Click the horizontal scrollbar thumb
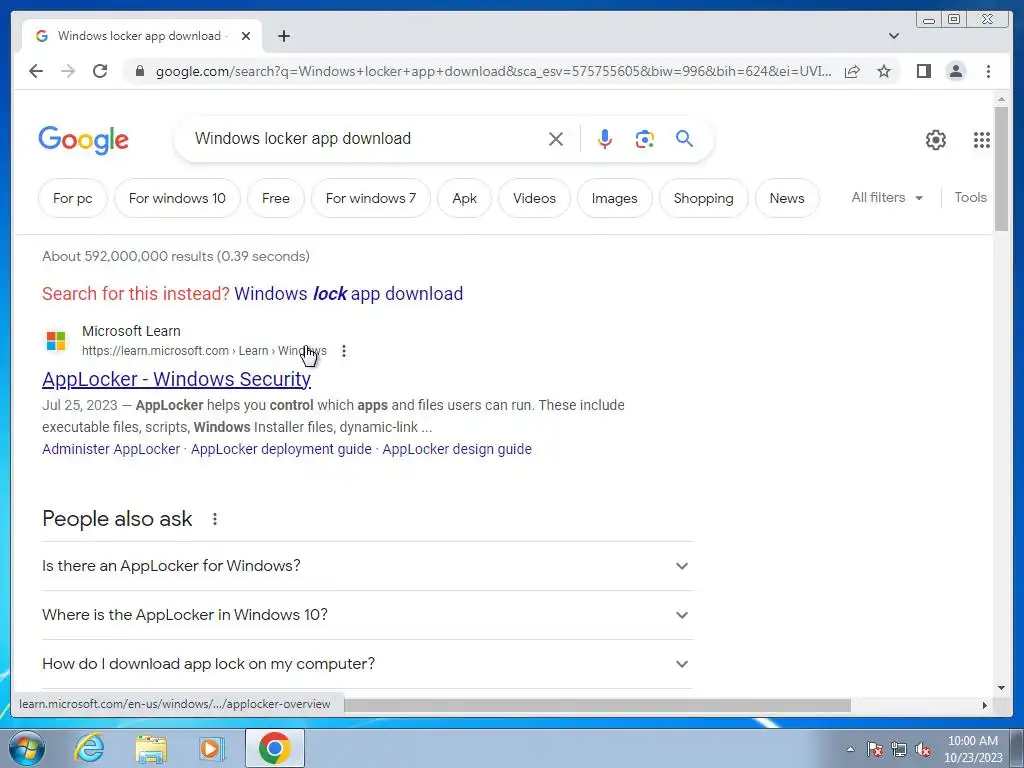 [598, 705]
